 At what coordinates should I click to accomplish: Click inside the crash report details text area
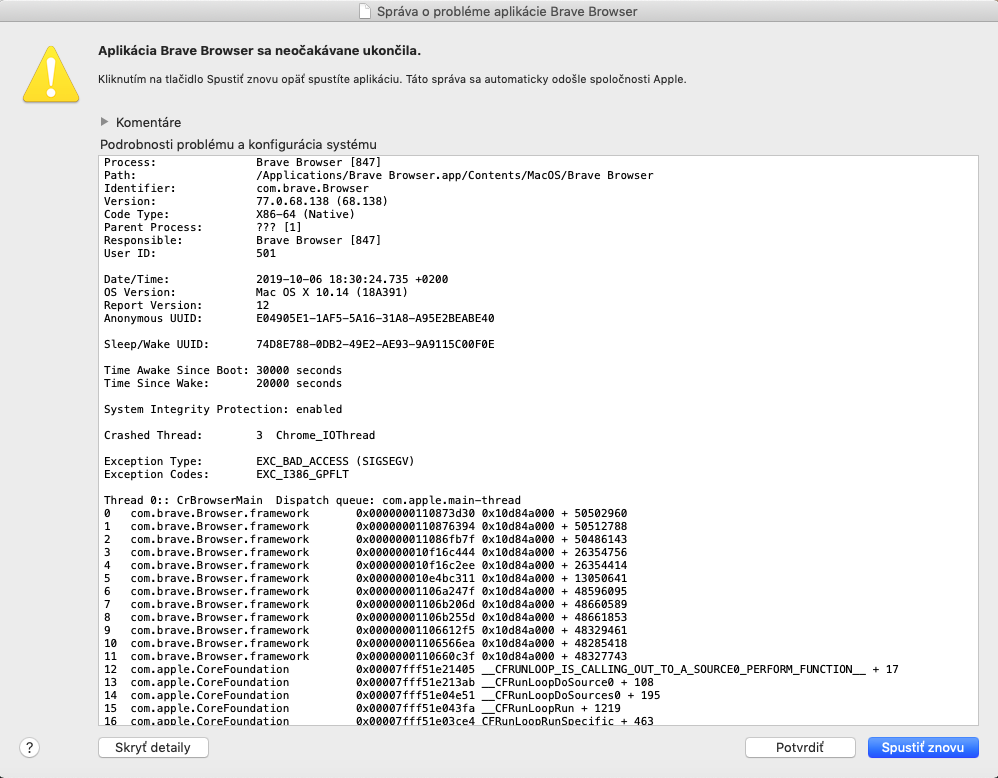click(538, 440)
